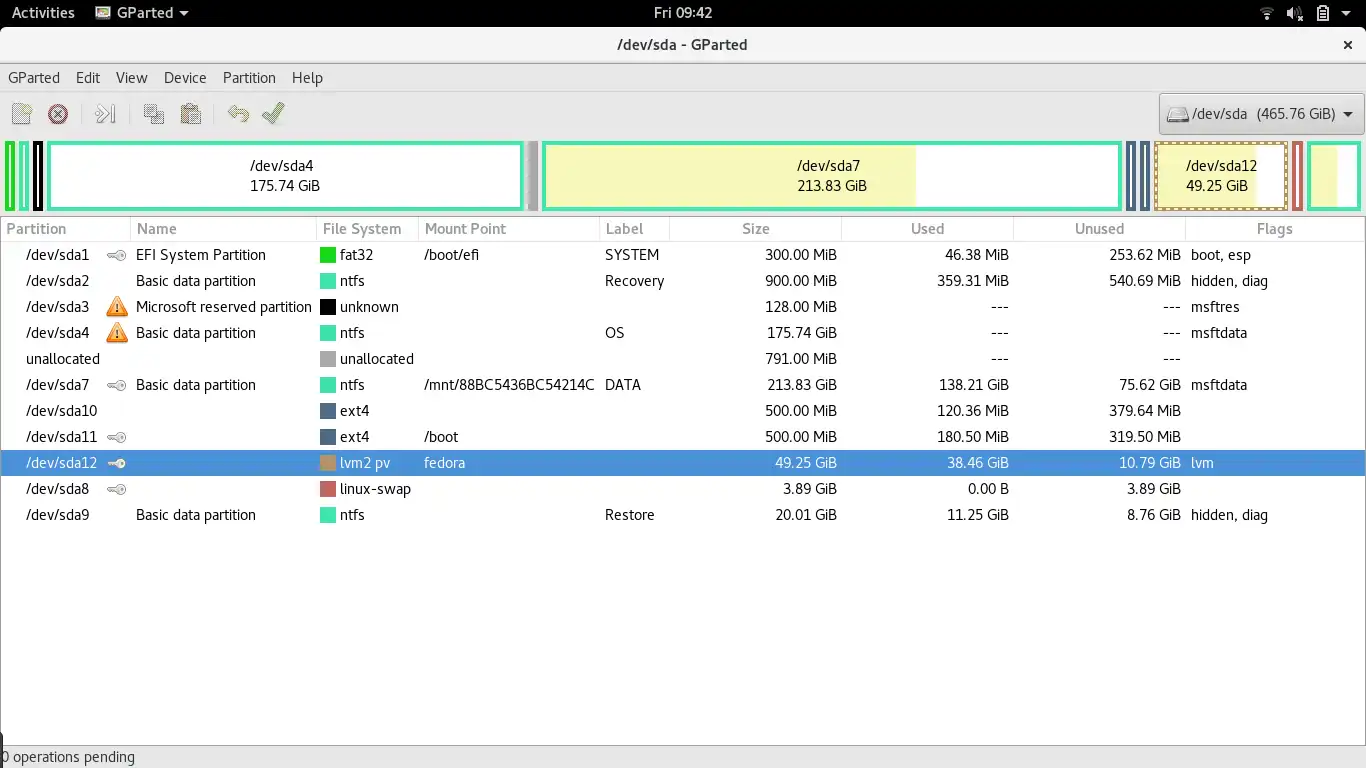
Task: Open the GParted app menu in top bar
Action: [x=142, y=13]
